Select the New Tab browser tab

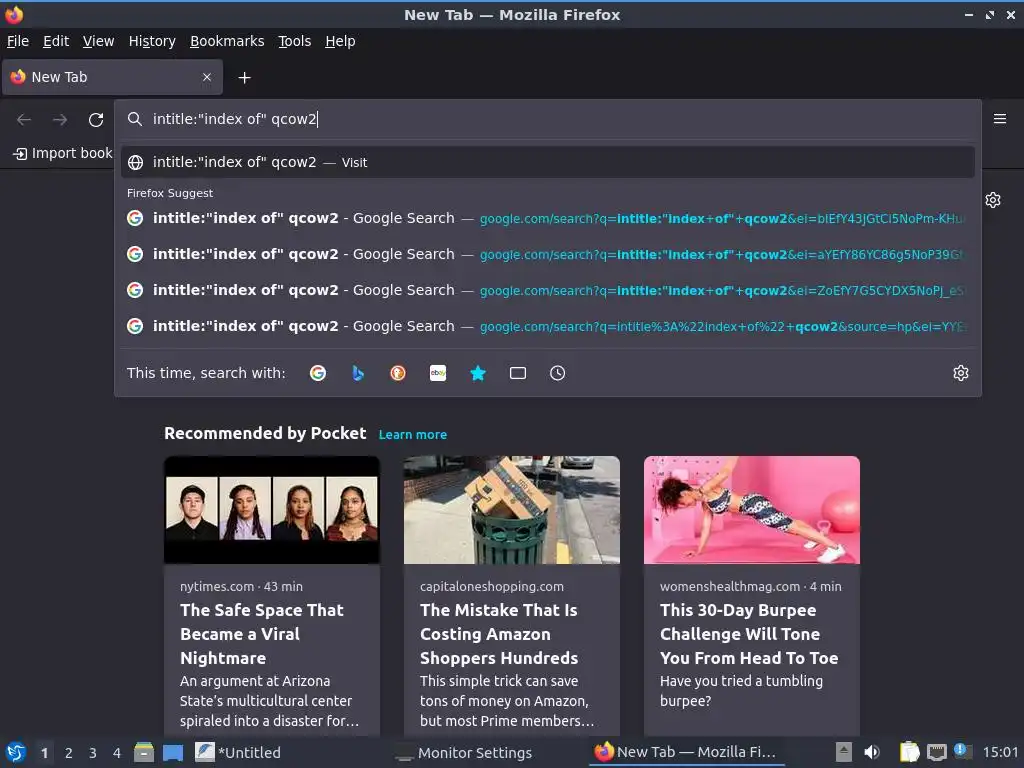pos(112,77)
